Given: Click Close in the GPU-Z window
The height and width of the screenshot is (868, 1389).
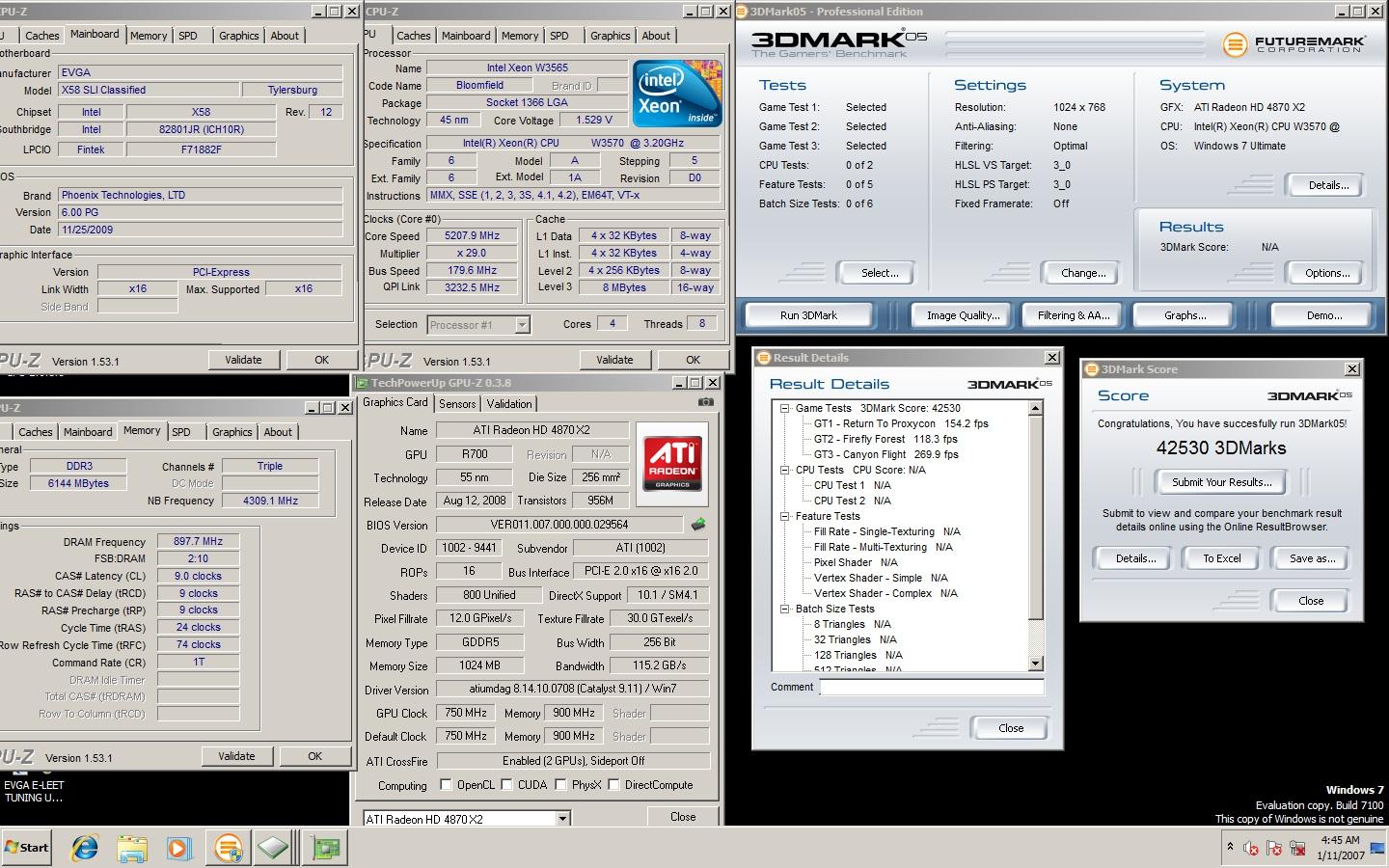Looking at the screenshot, I should click(683, 816).
